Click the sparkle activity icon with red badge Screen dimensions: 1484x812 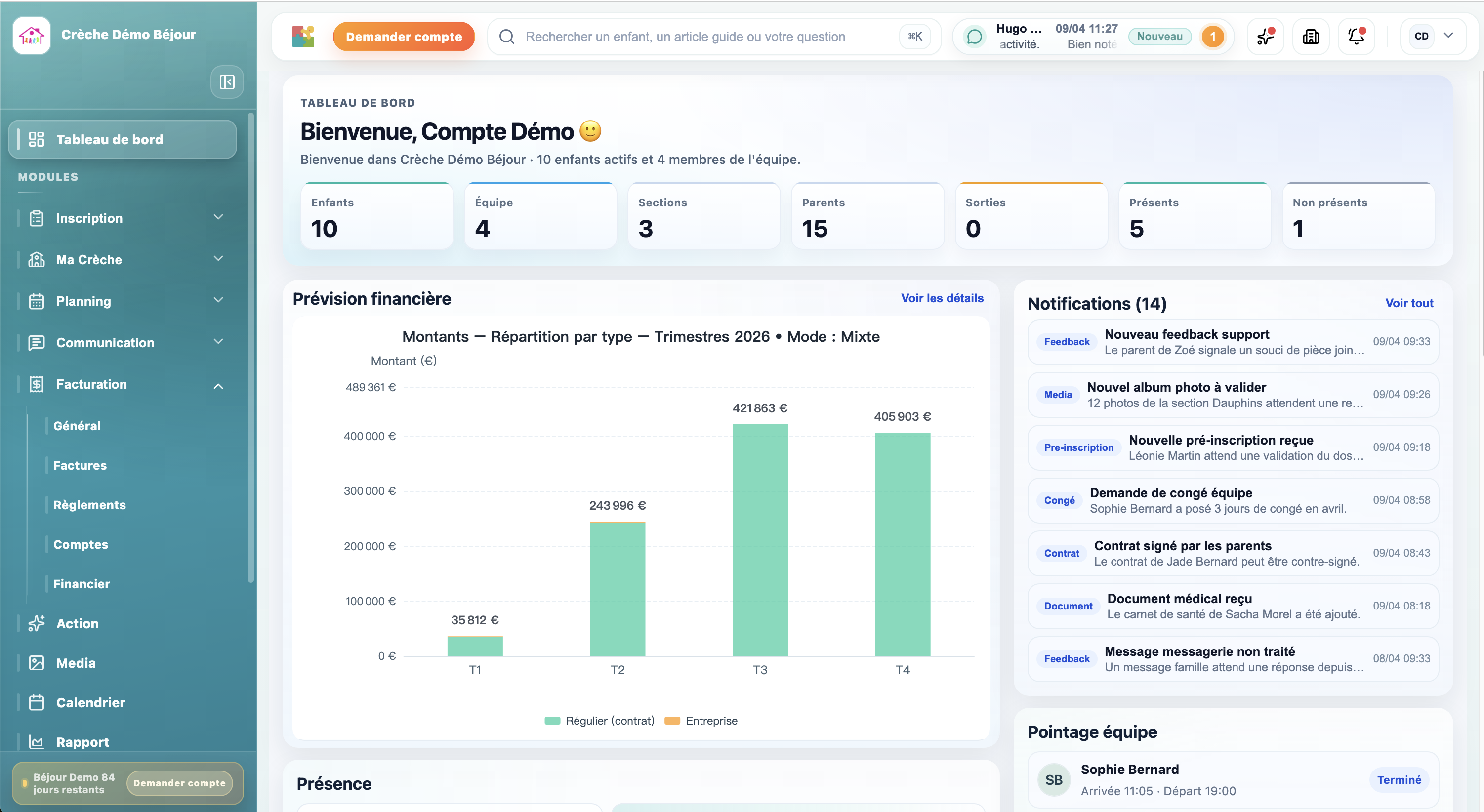pos(1265,36)
